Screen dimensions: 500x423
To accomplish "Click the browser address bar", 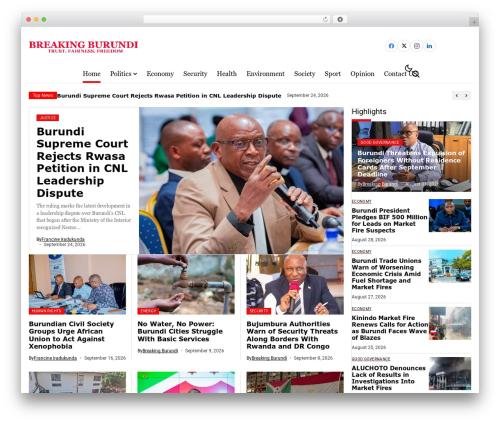I will pos(236,20).
